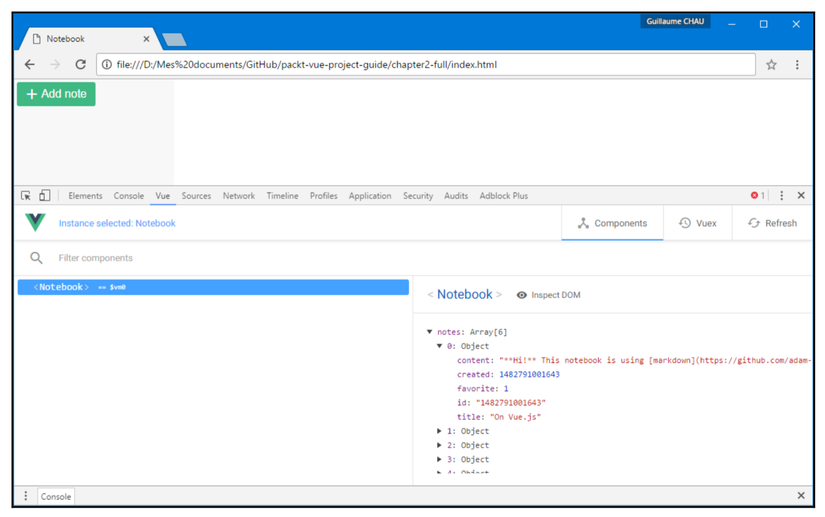This screenshot has height=517, width=825.
Task: Click Inspect DOM eye button
Action: (548, 295)
